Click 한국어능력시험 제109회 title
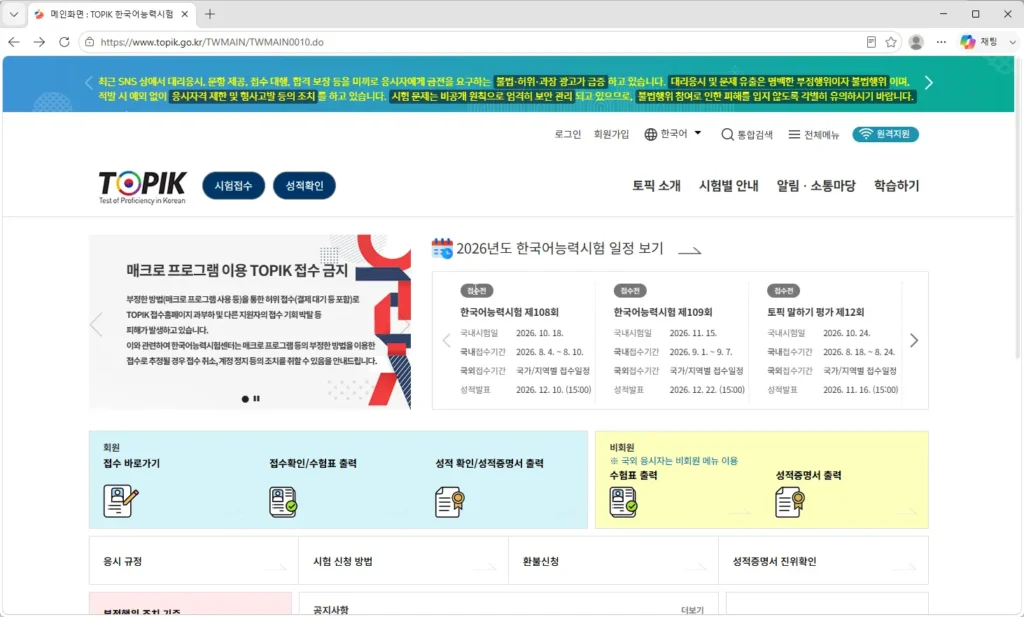 pyautogui.click(x=662, y=312)
